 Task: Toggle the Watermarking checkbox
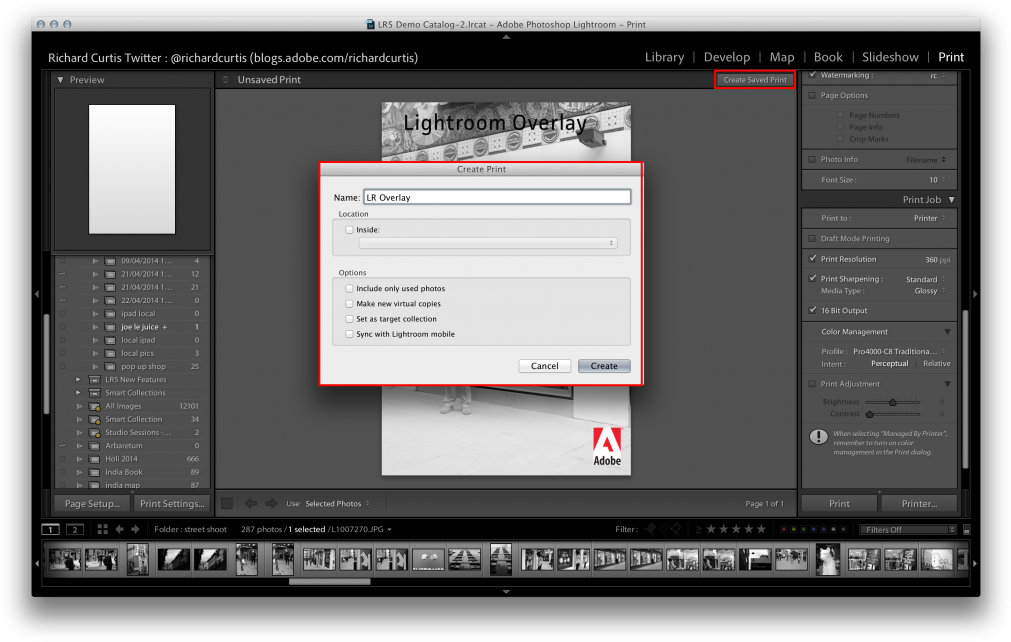(x=812, y=75)
